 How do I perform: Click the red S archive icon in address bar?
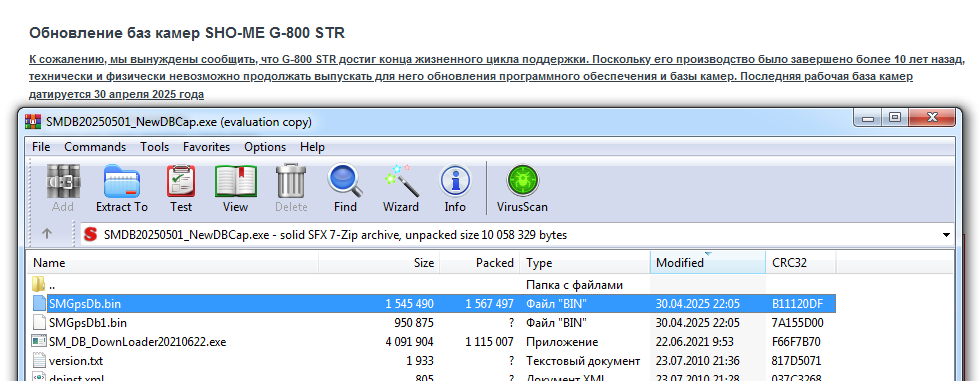[91, 235]
